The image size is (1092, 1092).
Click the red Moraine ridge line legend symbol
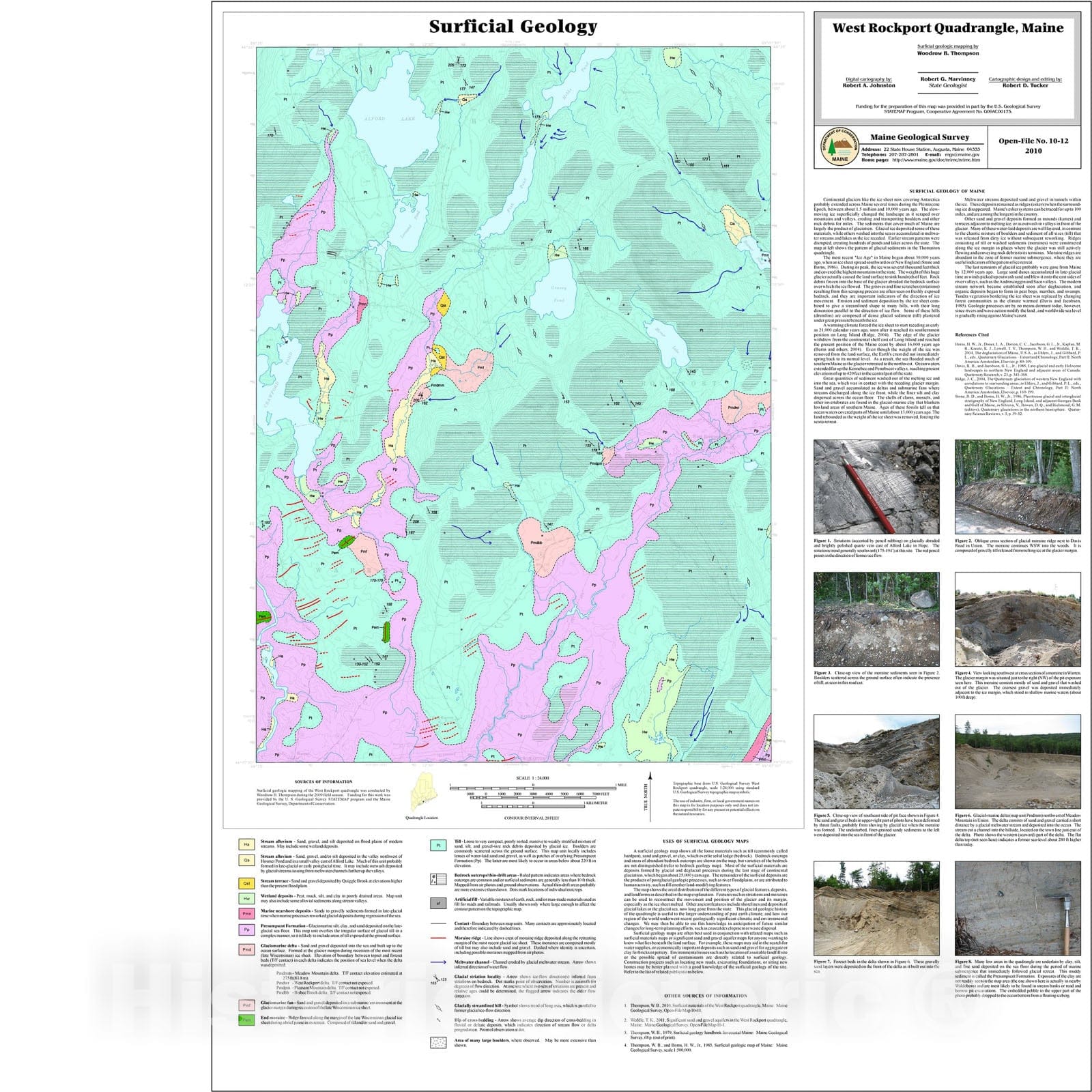pyautogui.click(x=438, y=938)
